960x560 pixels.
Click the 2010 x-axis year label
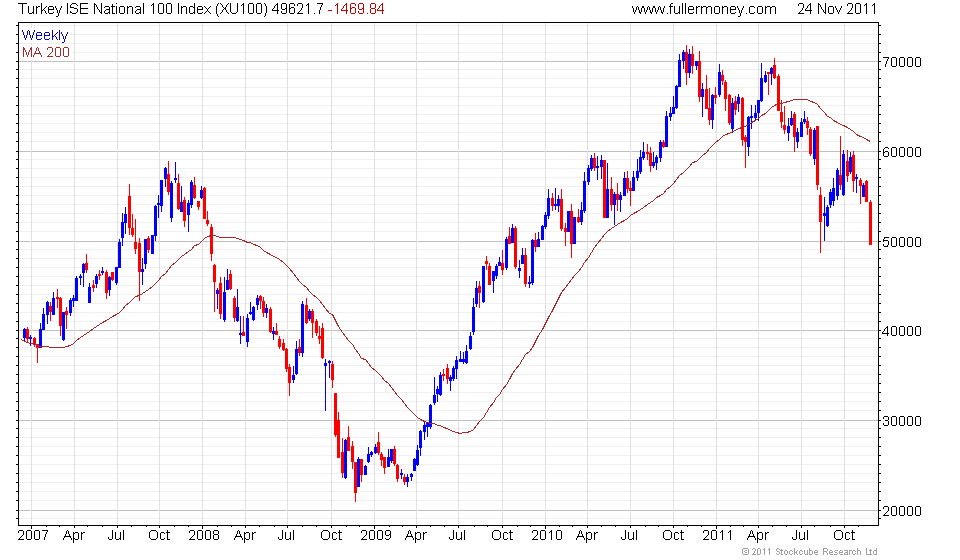point(547,536)
